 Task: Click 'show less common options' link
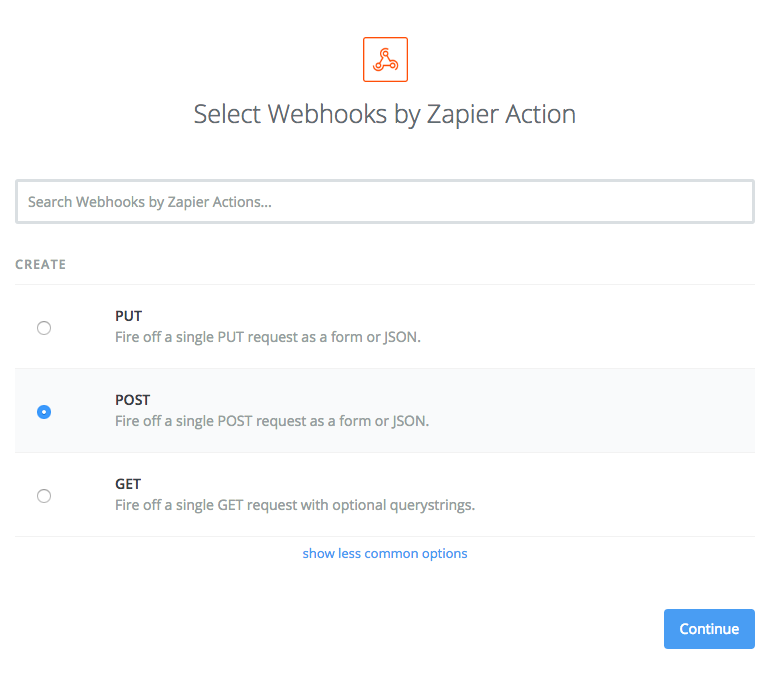pyautogui.click(x=385, y=554)
